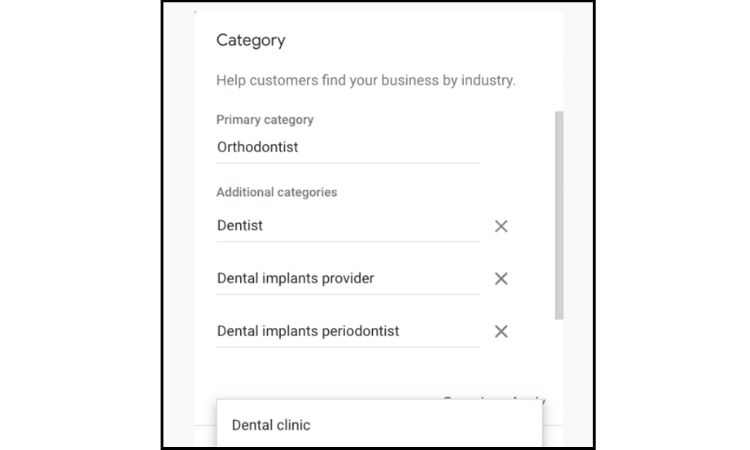This screenshot has height=450, width=750.
Task: Open the Dental implants provider field
Action: 347,279
